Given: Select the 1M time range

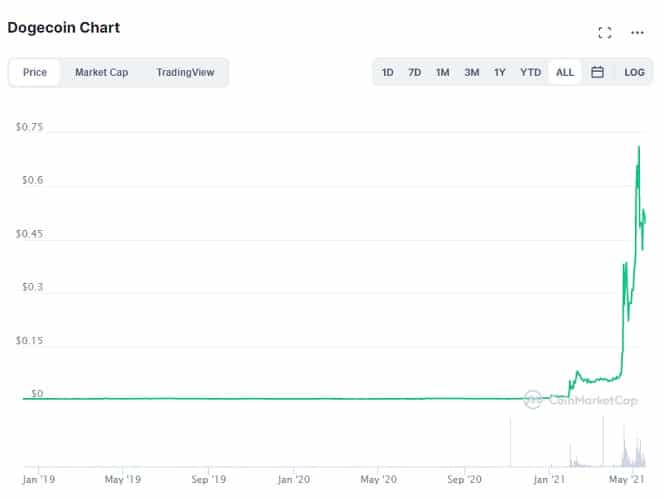Looking at the screenshot, I should point(442,72).
